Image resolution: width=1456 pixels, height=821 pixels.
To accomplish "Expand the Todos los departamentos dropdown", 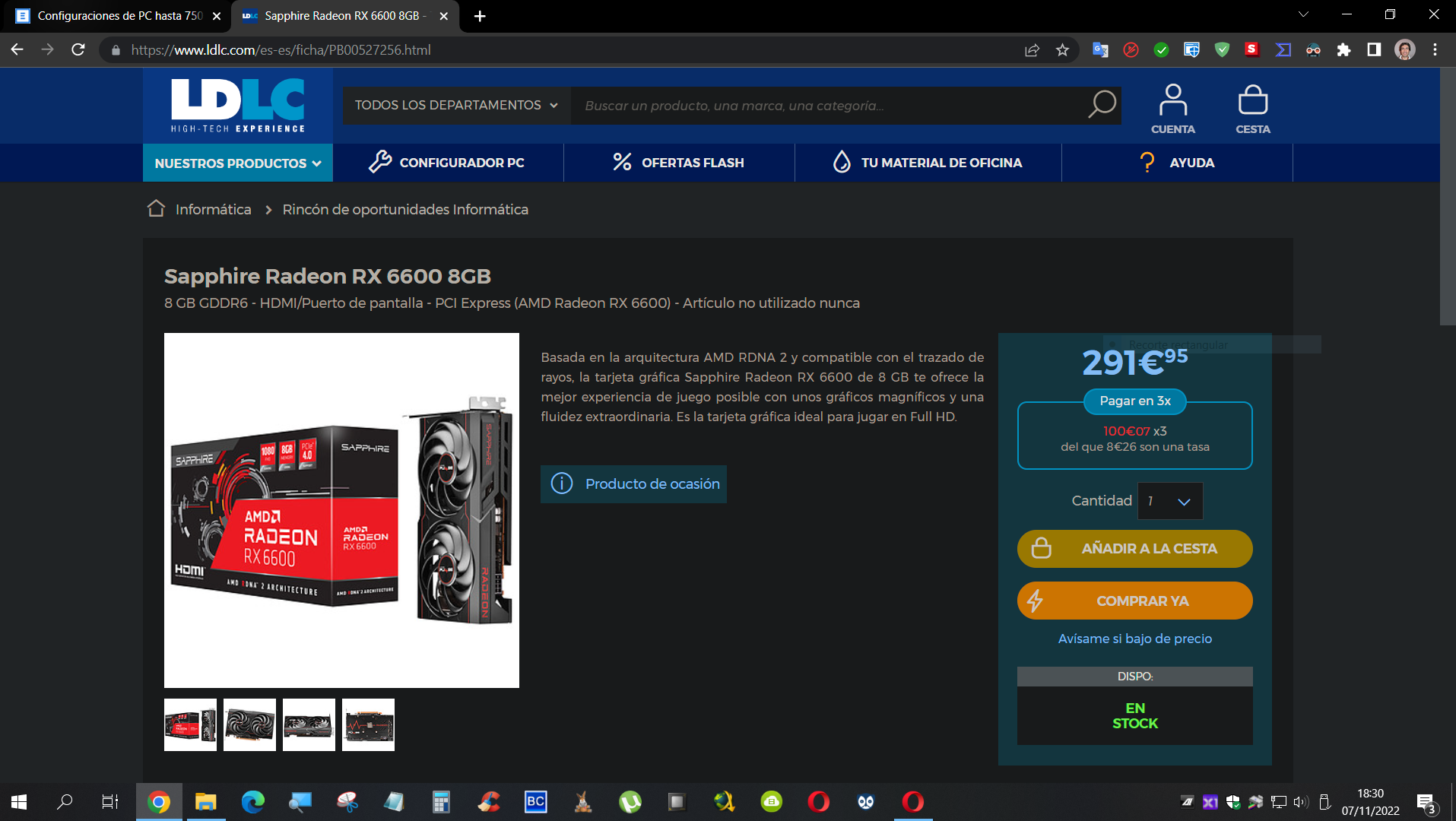I will pos(456,105).
